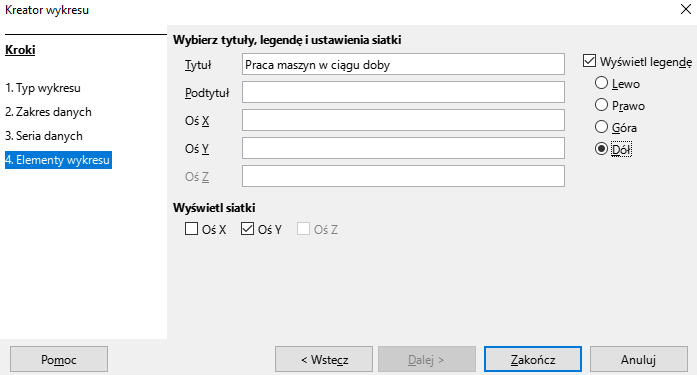Screen dimensions: 697x375
Task: Uncheck the Wyświetl legendę checkbox
Action: (589, 61)
